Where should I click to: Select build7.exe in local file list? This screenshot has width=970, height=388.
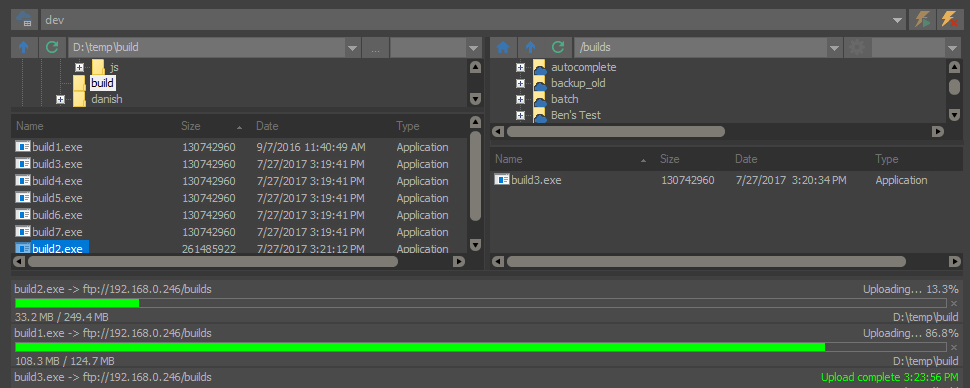tap(57, 232)
